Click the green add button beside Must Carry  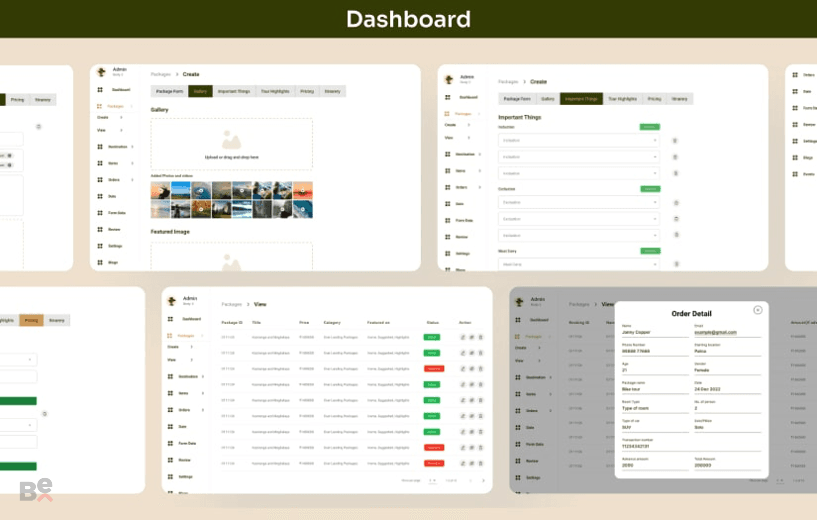tap(650, 251)
